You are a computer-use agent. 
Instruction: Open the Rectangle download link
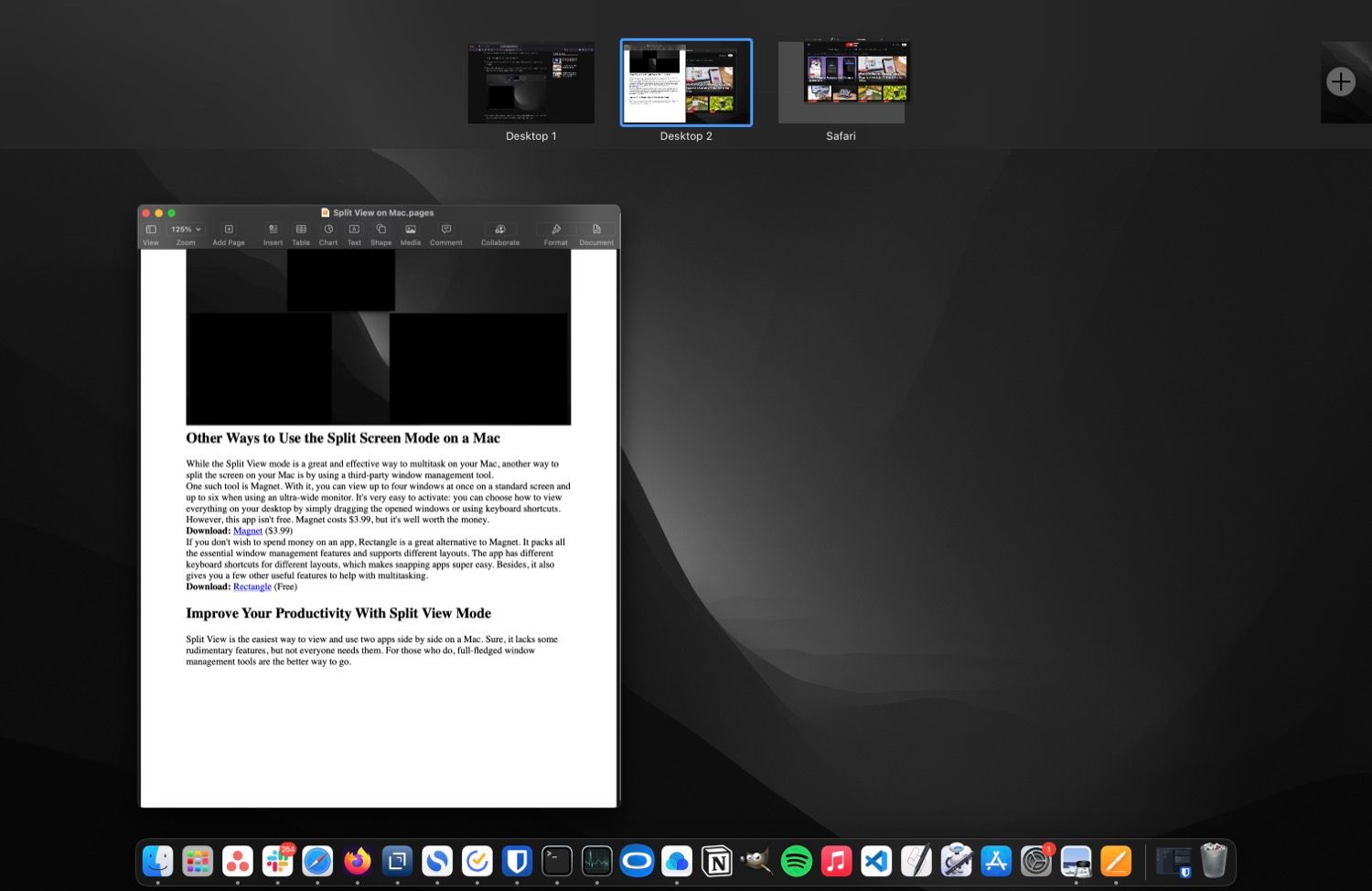coord(252,586)
